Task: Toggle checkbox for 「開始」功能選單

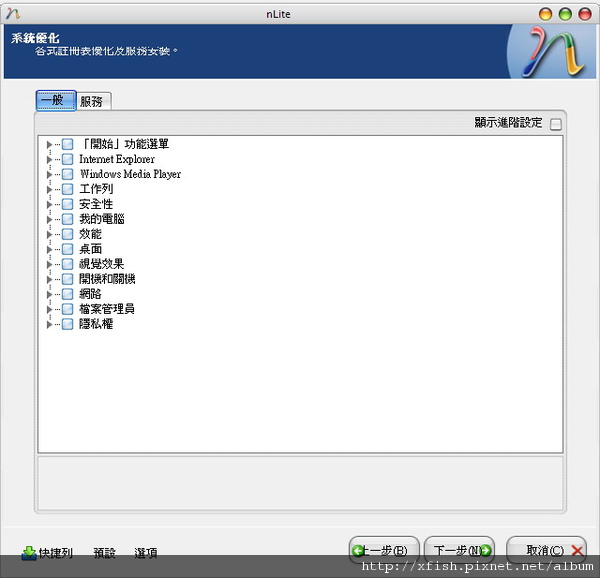Action: tap(67, 144)
